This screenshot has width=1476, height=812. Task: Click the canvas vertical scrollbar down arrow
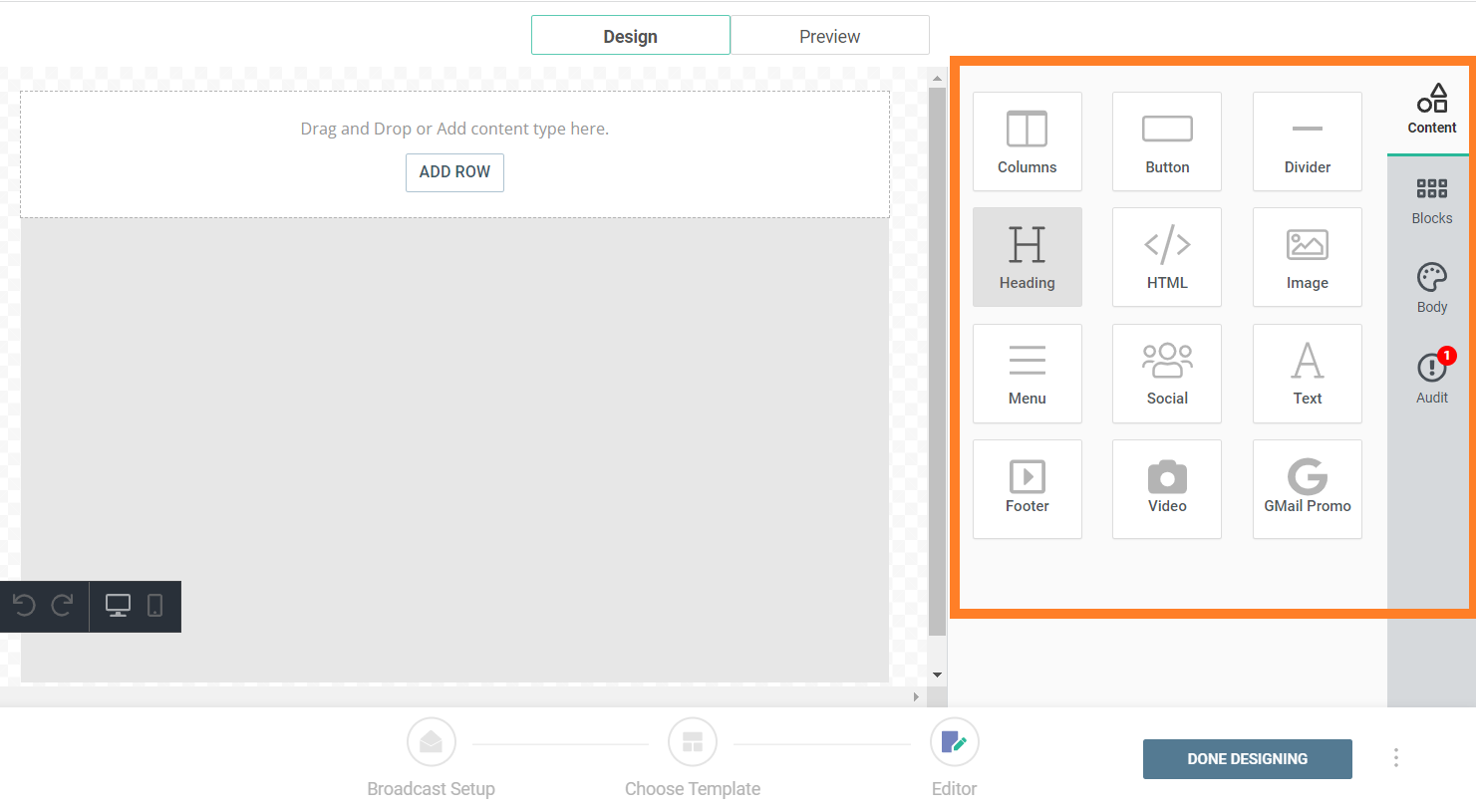(x=937, y=675)
